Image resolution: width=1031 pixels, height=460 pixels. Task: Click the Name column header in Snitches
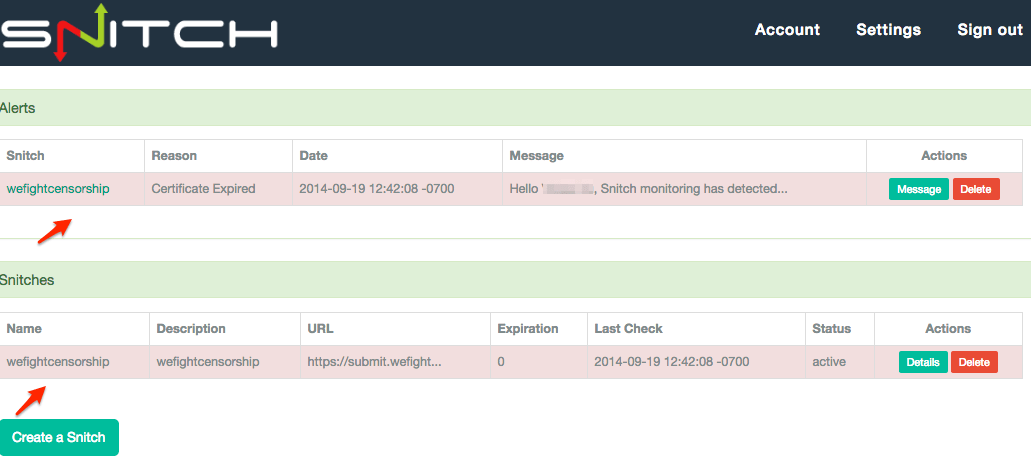(24, 329)
